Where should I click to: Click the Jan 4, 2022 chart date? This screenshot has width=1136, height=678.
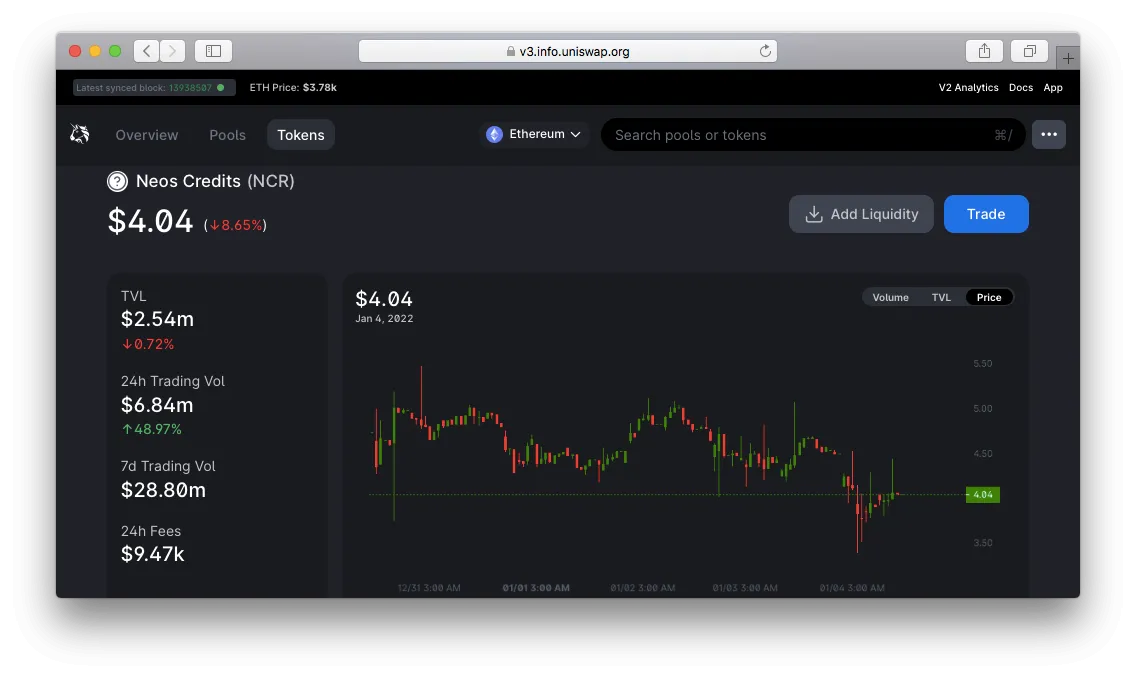coord(384,319)
